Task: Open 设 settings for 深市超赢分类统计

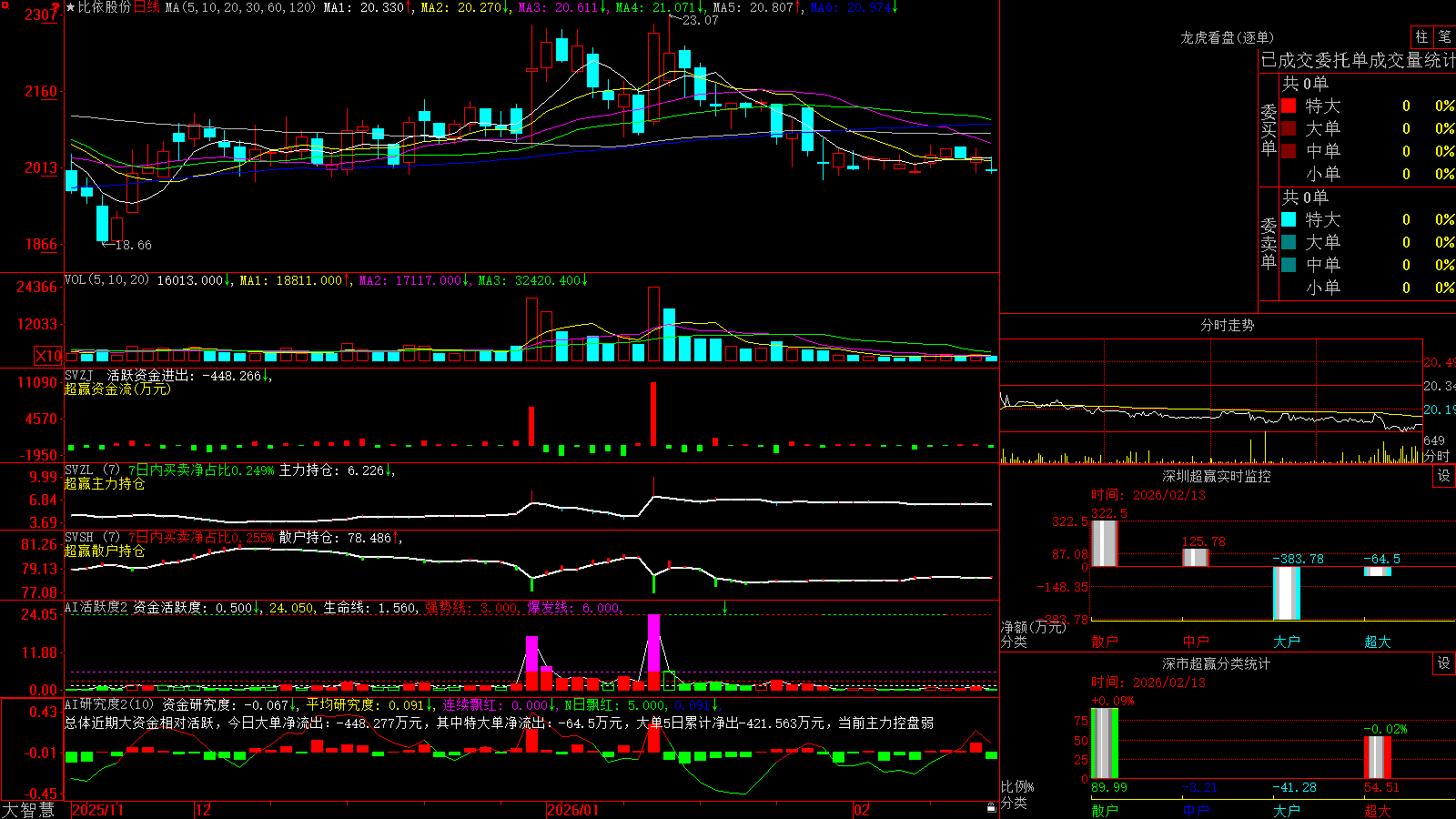Action: 1444,663
